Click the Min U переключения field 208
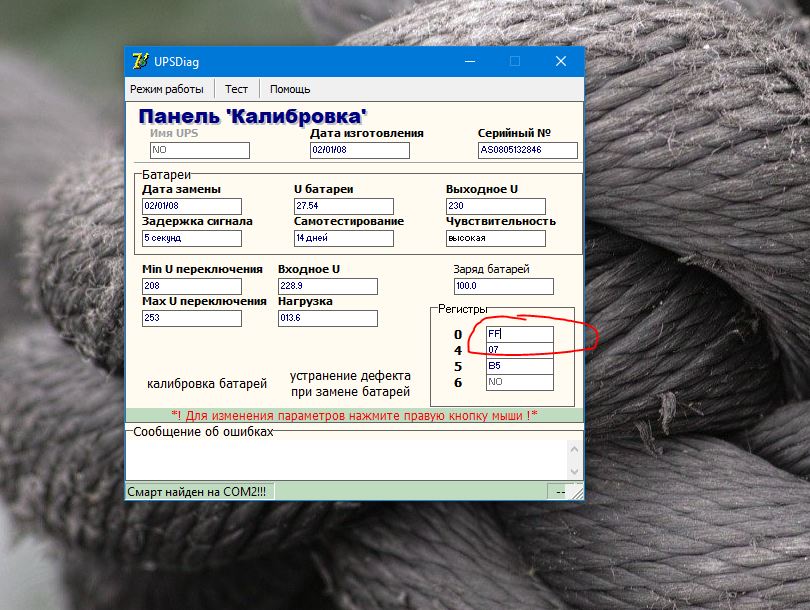810x610 pixels. tap(192, 286)
